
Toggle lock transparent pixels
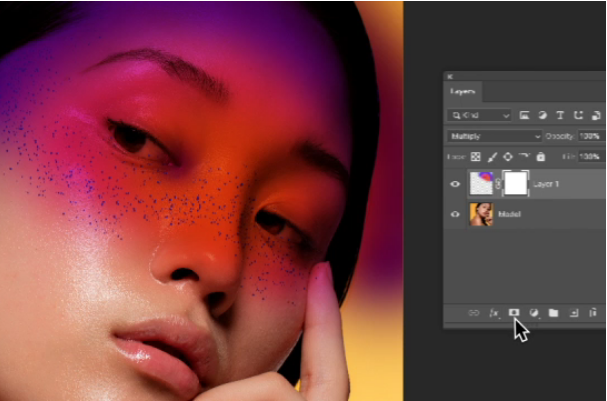(x=476, y=157)
